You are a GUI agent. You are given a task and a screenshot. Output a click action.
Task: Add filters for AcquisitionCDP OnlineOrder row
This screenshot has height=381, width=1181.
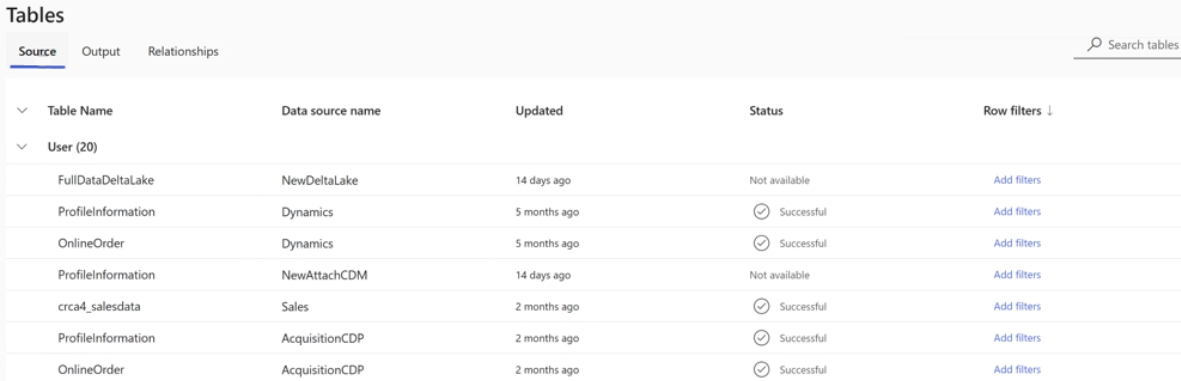(1017, 370)
